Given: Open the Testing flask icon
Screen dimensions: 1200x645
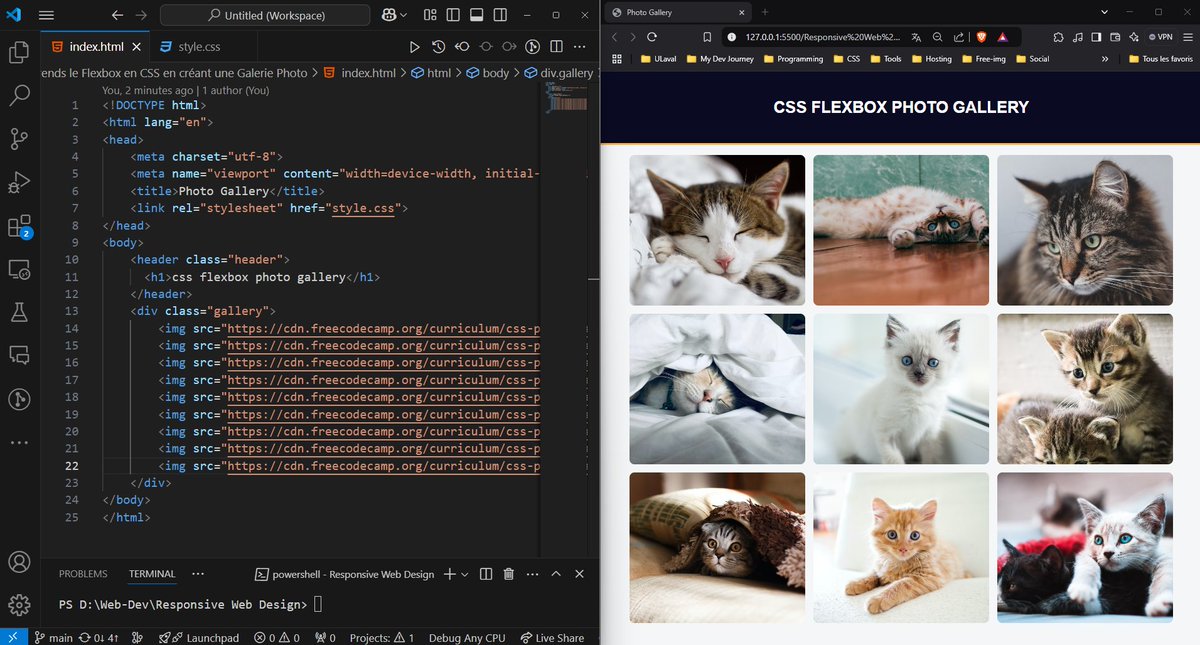Looking at the screenshot, I should [19, 313].
